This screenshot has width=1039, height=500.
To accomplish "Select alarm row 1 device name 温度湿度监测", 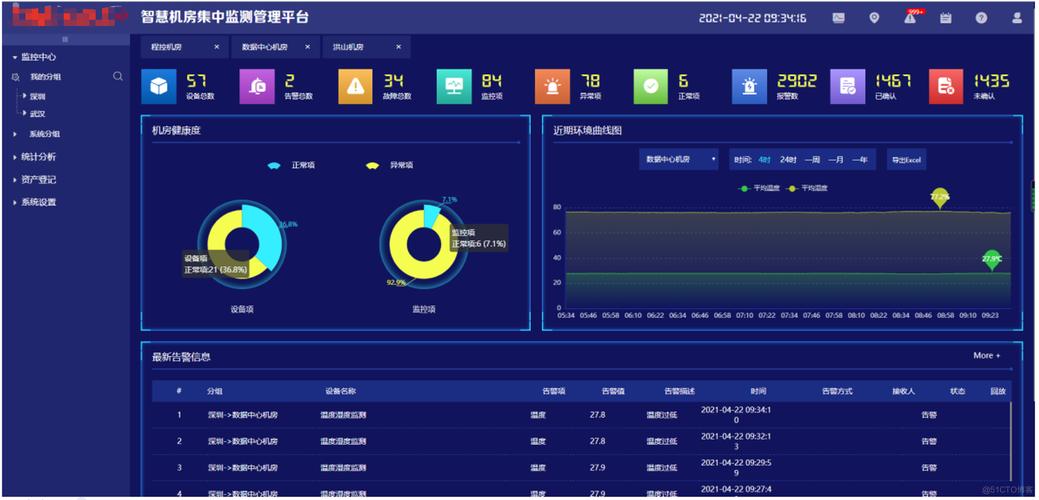I will point(343,415).
